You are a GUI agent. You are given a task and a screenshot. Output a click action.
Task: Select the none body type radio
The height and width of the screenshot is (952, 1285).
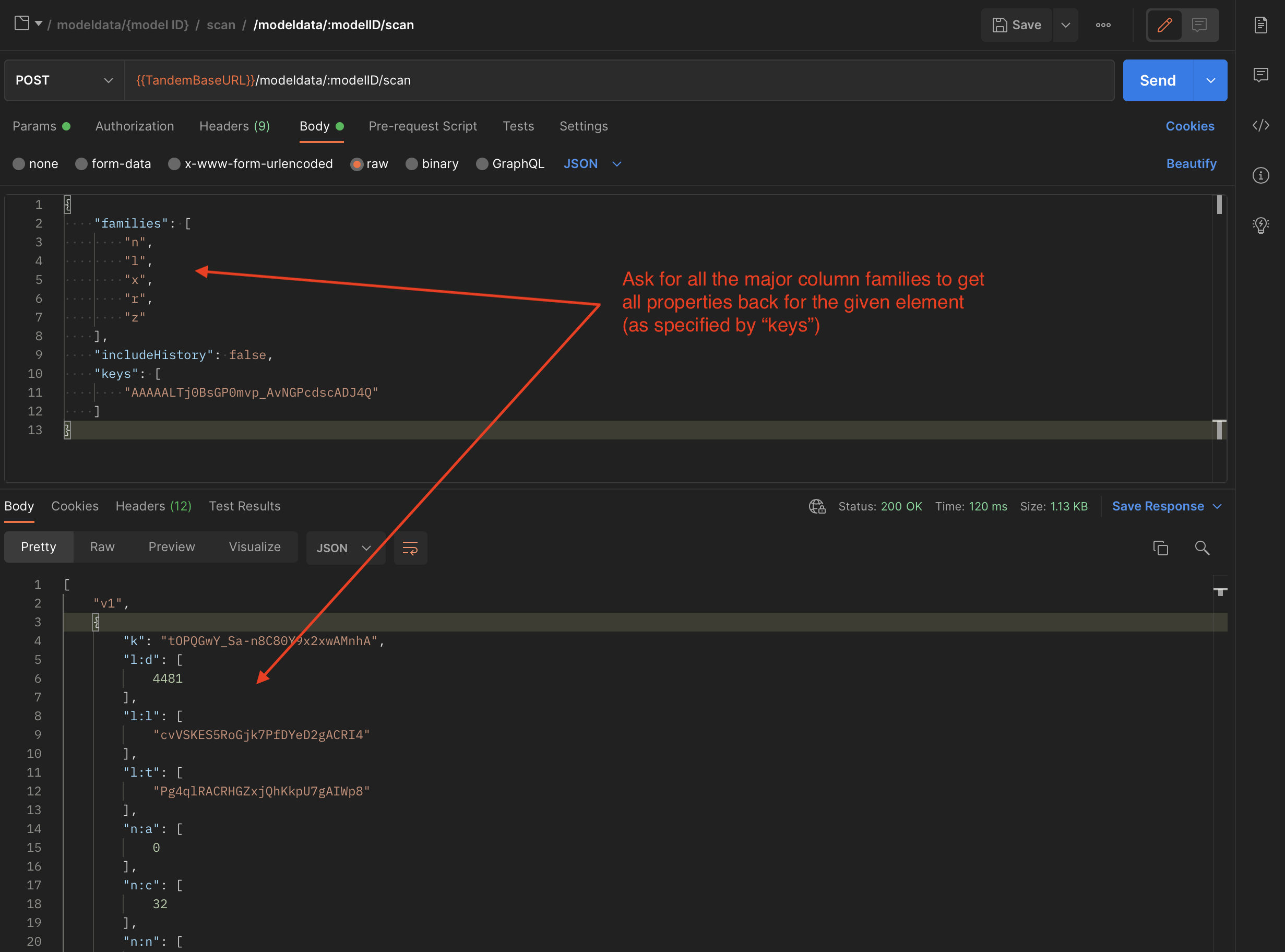pos(19,164)
